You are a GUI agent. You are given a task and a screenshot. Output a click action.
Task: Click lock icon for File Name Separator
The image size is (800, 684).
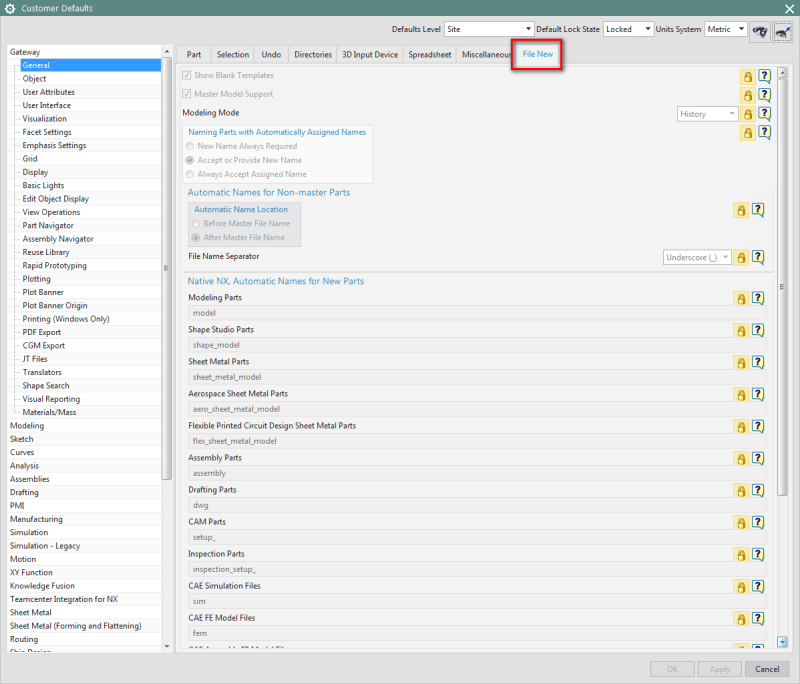[741, 258]
